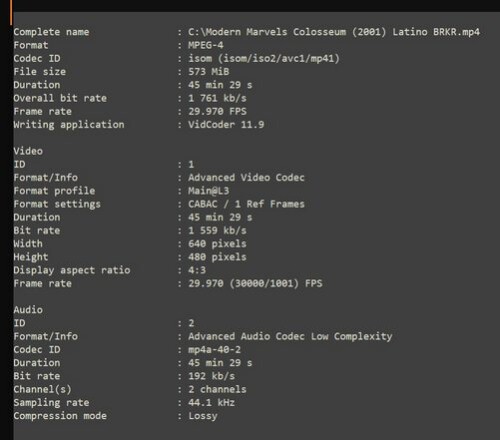
Task: Click the Sampling rate 44.1 kHz value
Action: point(211,402)
